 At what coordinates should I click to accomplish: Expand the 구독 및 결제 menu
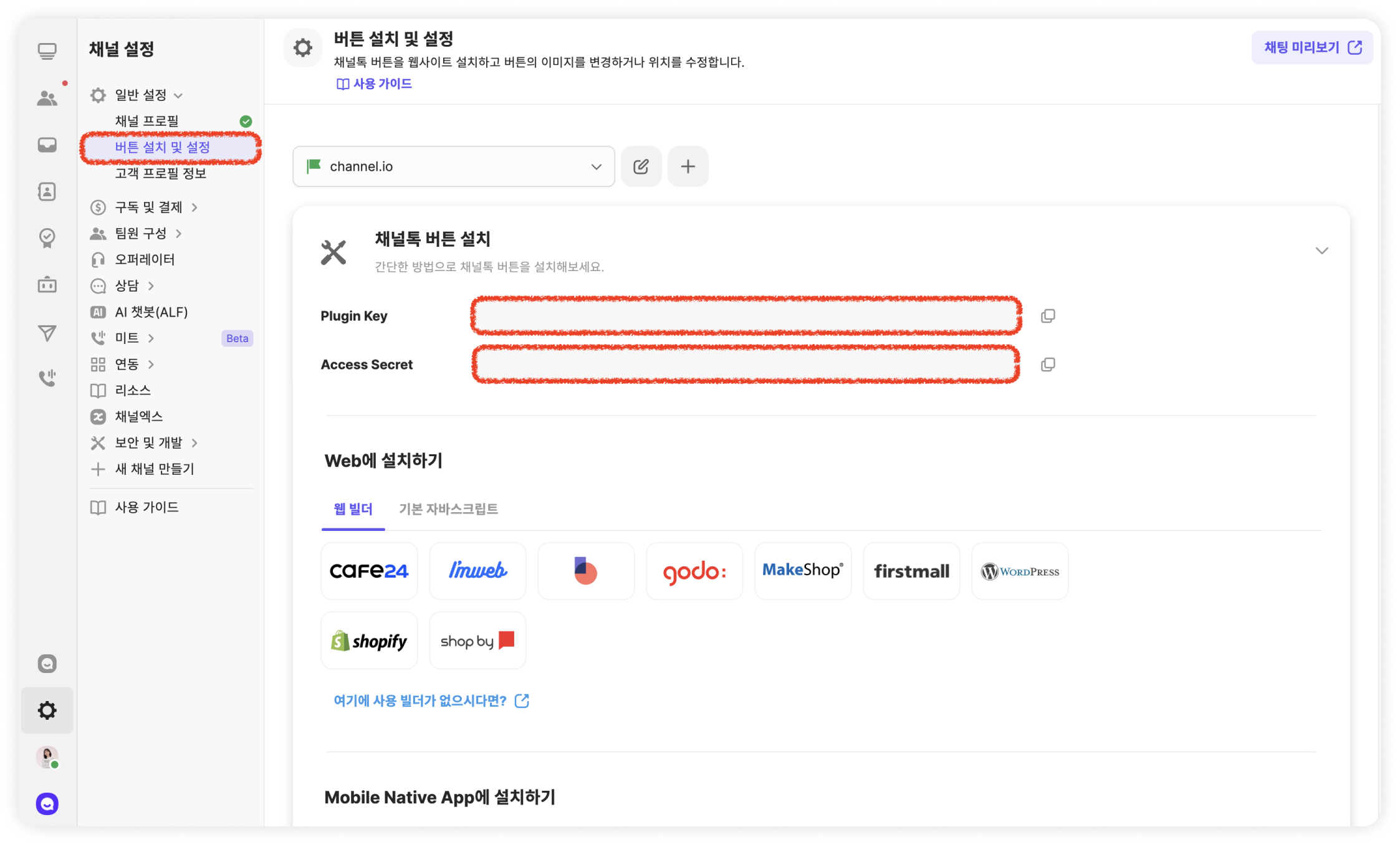point(148,207)
